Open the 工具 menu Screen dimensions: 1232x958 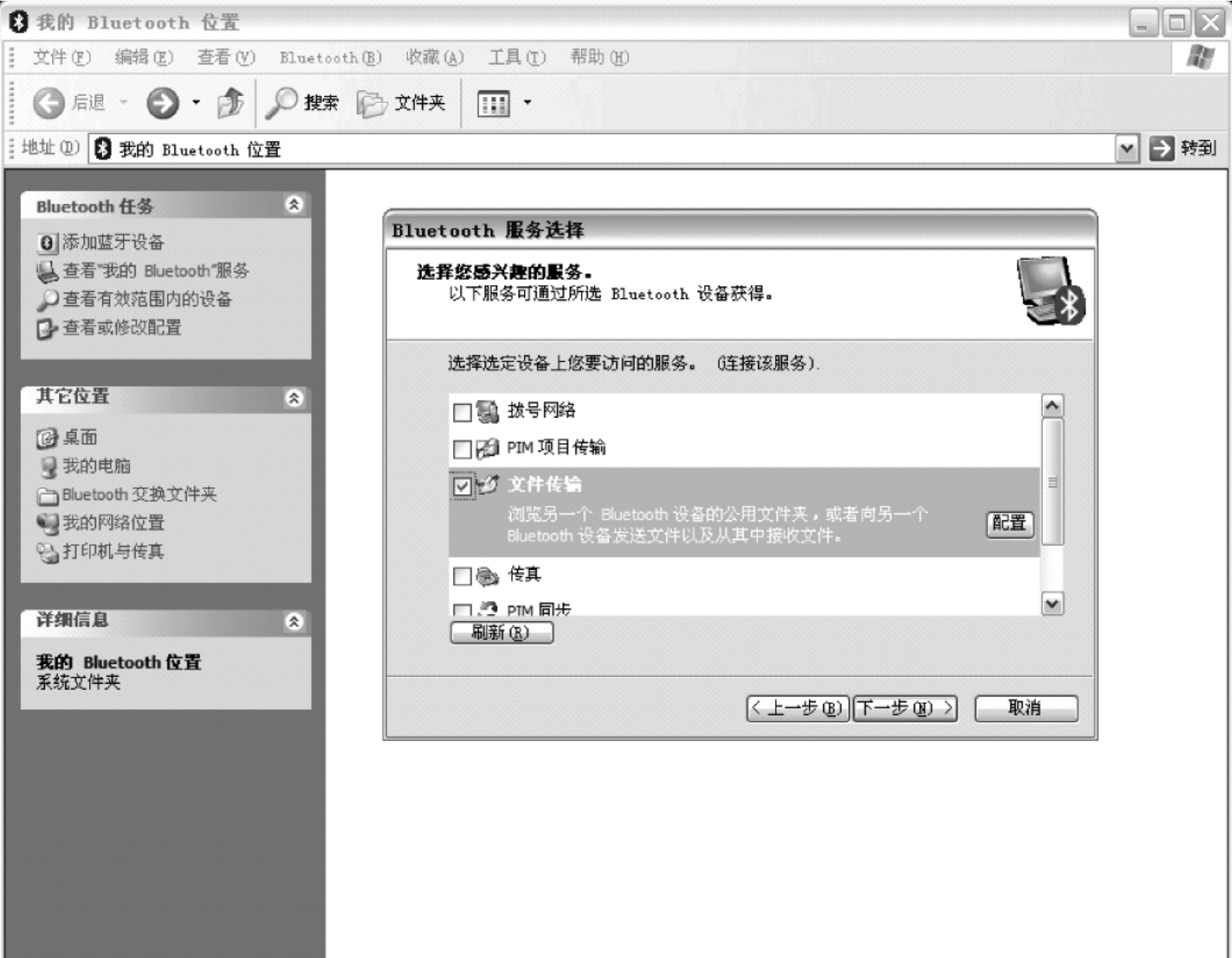coord(516,57)
